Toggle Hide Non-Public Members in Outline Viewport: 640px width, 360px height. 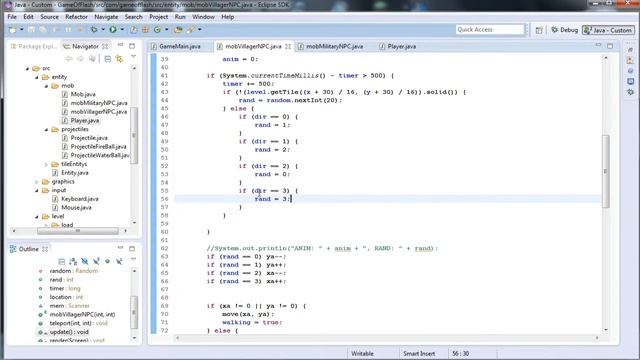tap(108, 261)
